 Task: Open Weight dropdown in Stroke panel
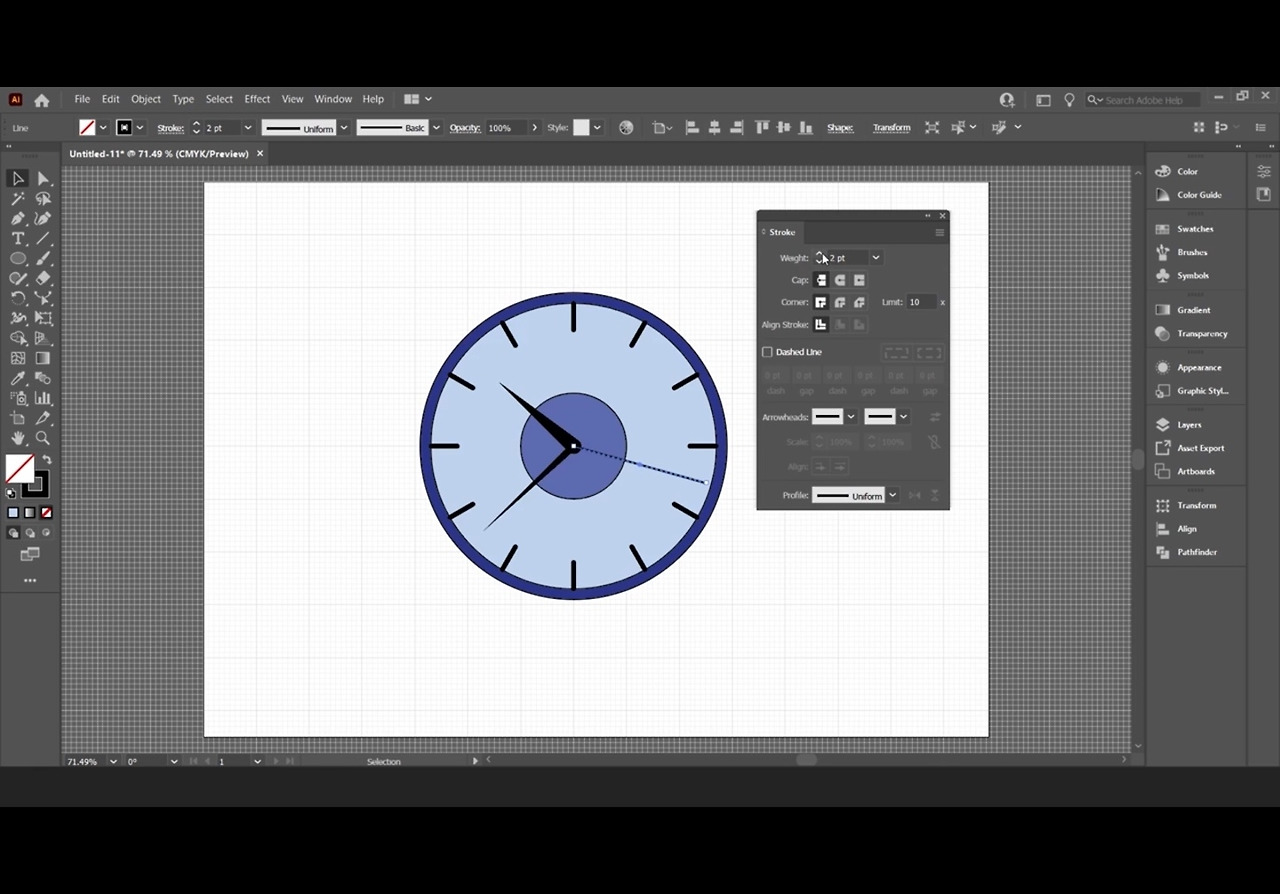[876, 258]
